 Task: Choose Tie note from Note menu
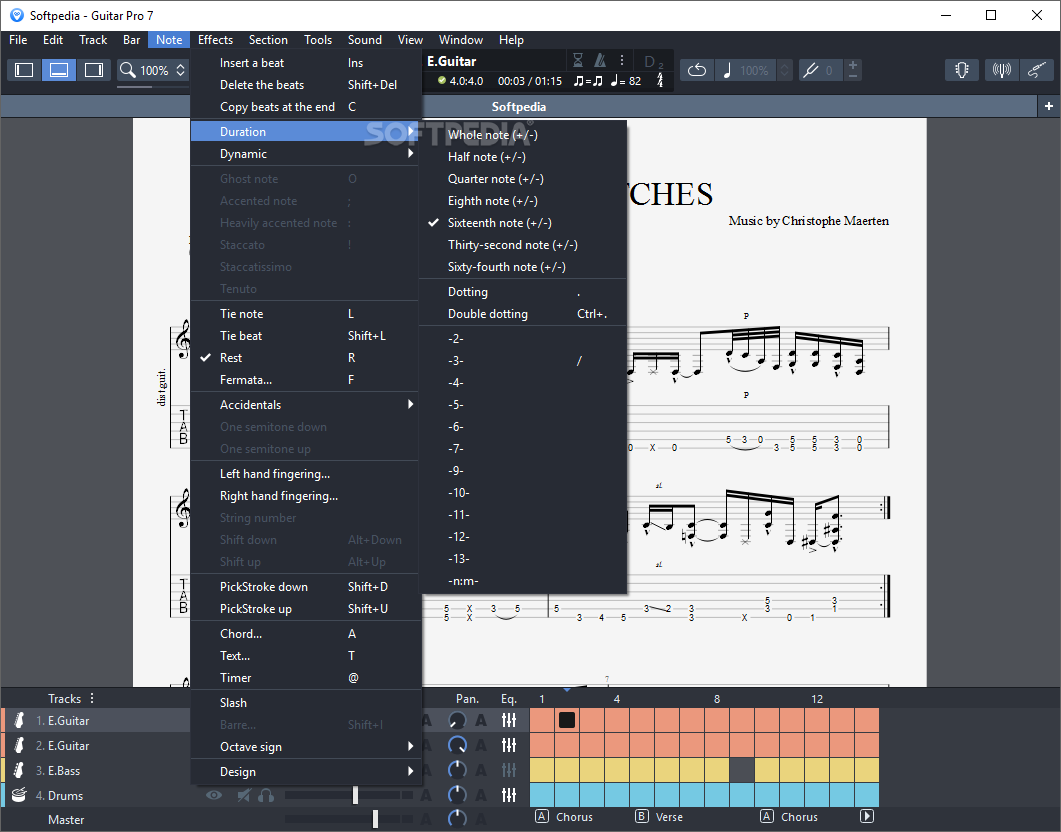[304, 314]
